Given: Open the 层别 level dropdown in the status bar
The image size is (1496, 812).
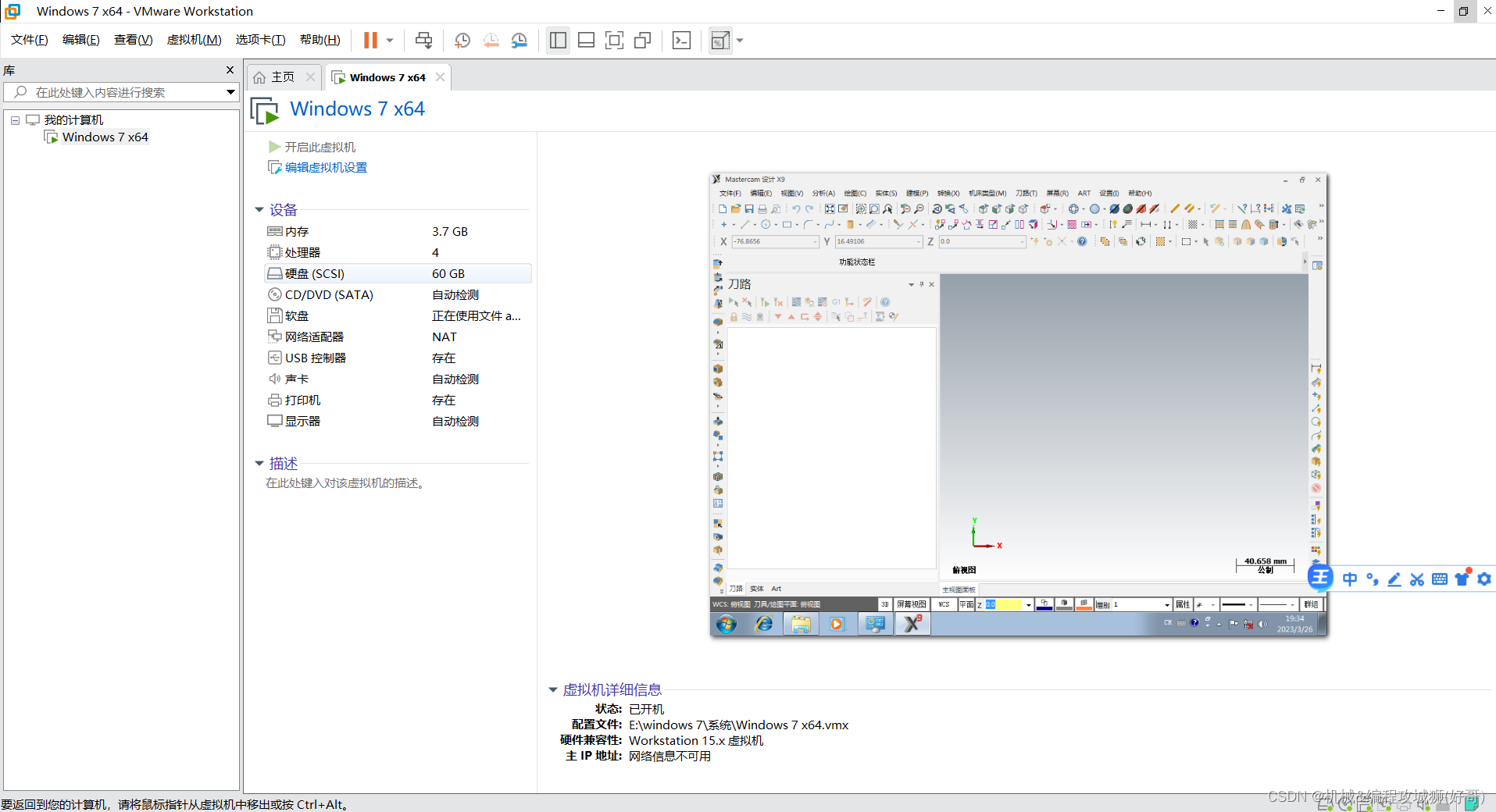Looking at the screenshot, I should [x=1167, y=604].
